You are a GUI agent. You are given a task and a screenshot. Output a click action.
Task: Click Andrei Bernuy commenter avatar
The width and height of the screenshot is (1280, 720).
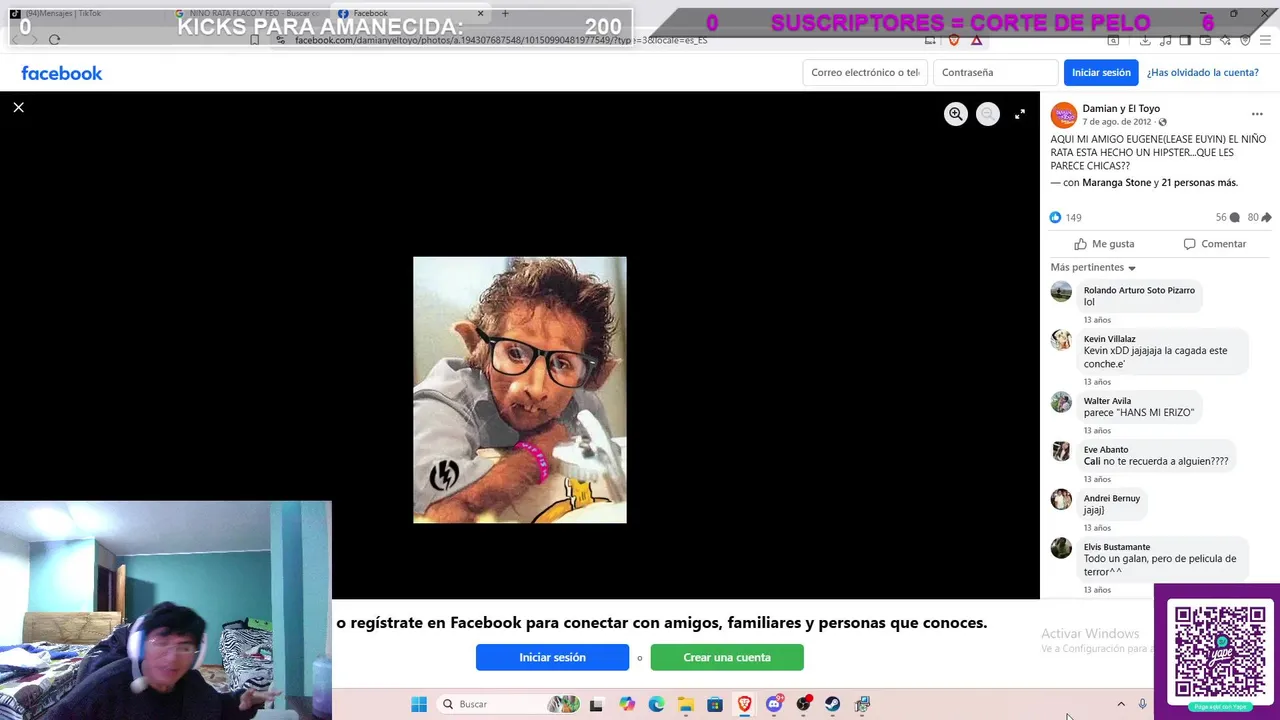point(1061,499)
